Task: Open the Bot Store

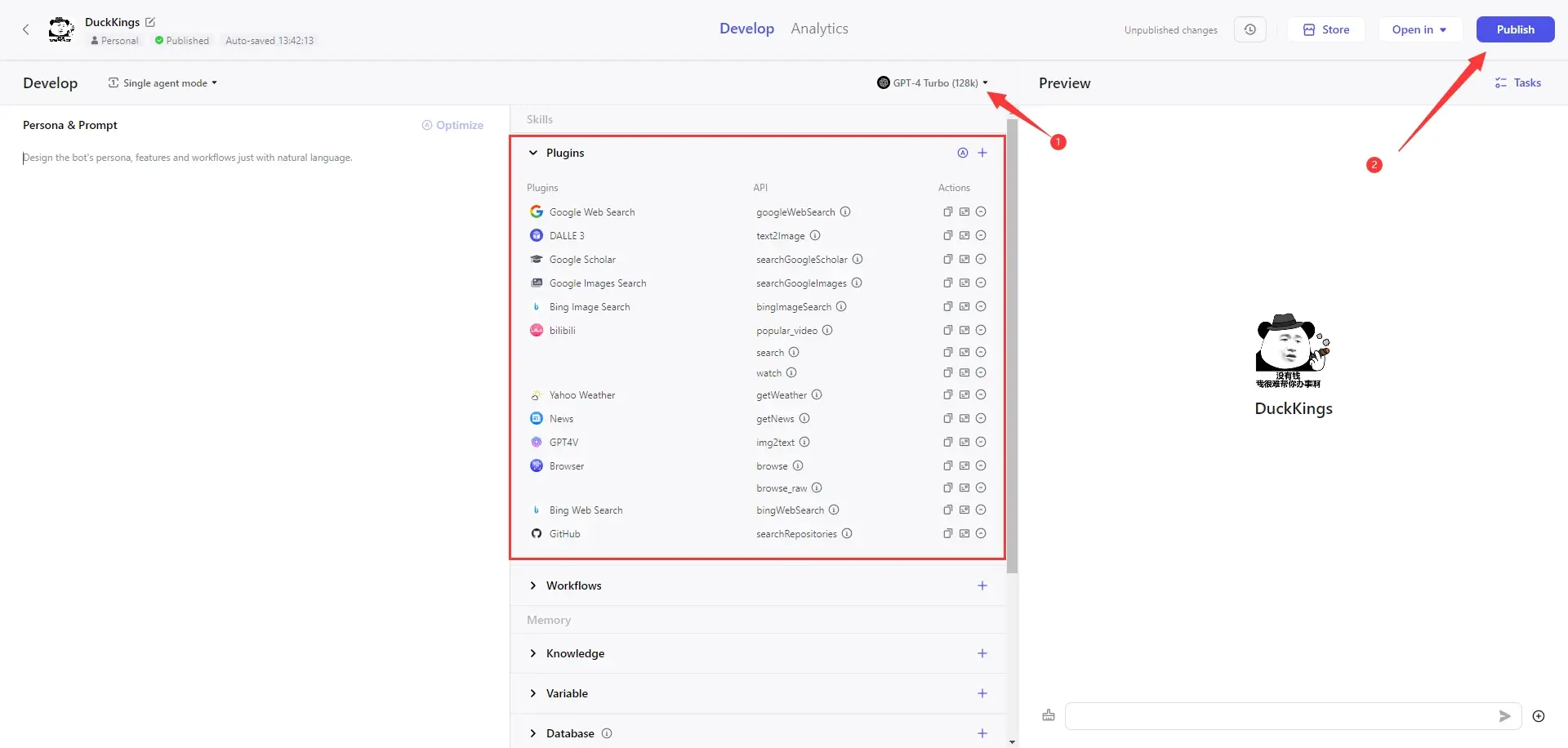Action: [x=1326, y=29]
